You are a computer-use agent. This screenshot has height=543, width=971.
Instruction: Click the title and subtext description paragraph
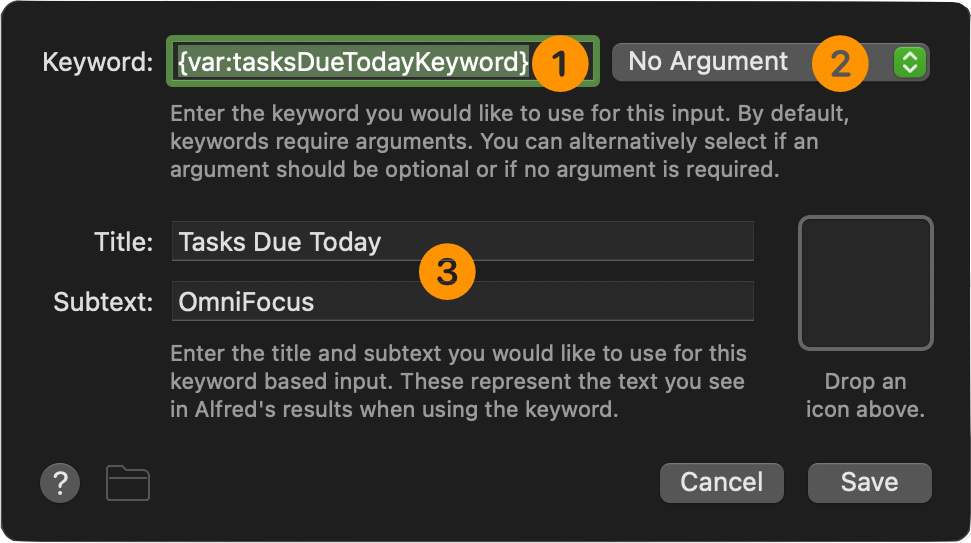click(458, 382)
